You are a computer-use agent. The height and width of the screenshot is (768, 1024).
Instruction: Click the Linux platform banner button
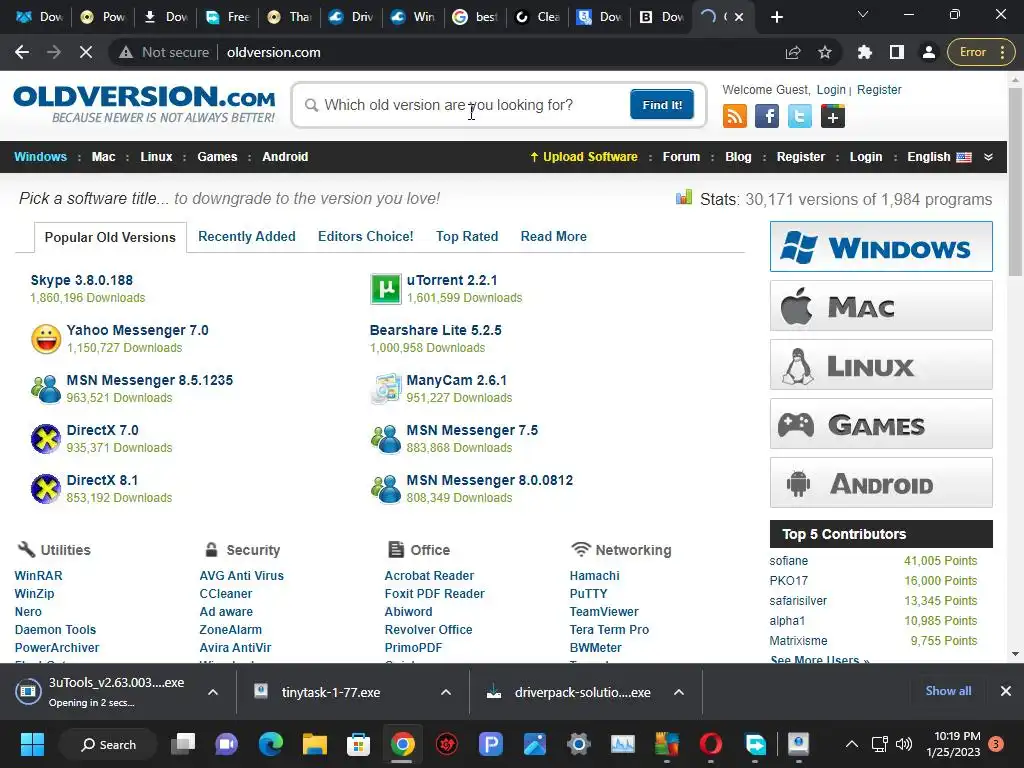coord(881,364)
